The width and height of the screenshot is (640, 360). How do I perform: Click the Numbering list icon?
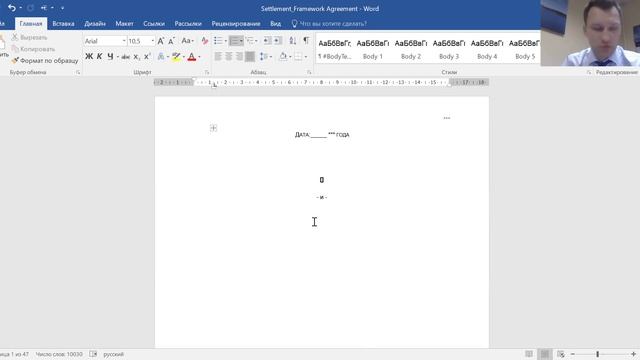(234, 41)
